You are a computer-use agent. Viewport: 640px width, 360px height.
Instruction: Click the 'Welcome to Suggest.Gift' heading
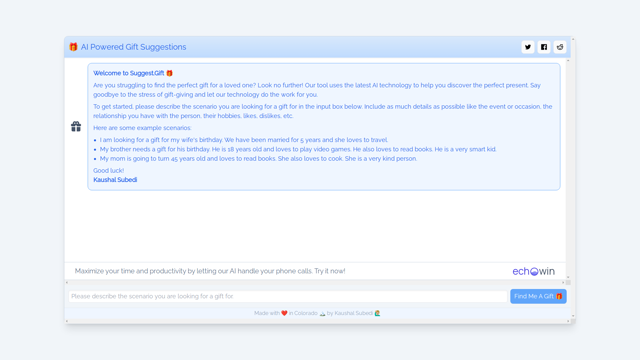(133, 73)
